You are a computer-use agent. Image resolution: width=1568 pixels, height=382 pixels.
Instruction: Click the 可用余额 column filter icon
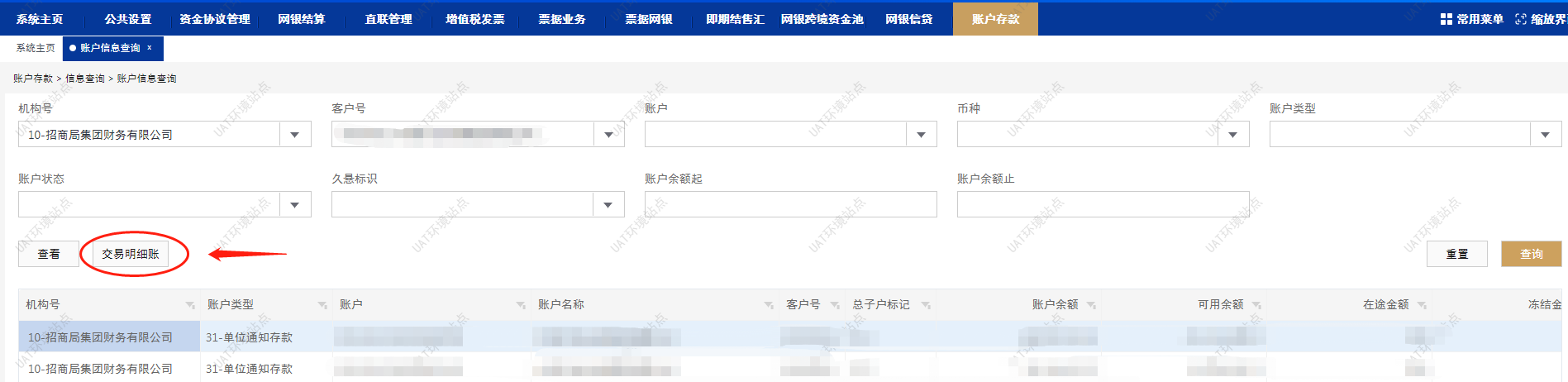point(1256,305)
